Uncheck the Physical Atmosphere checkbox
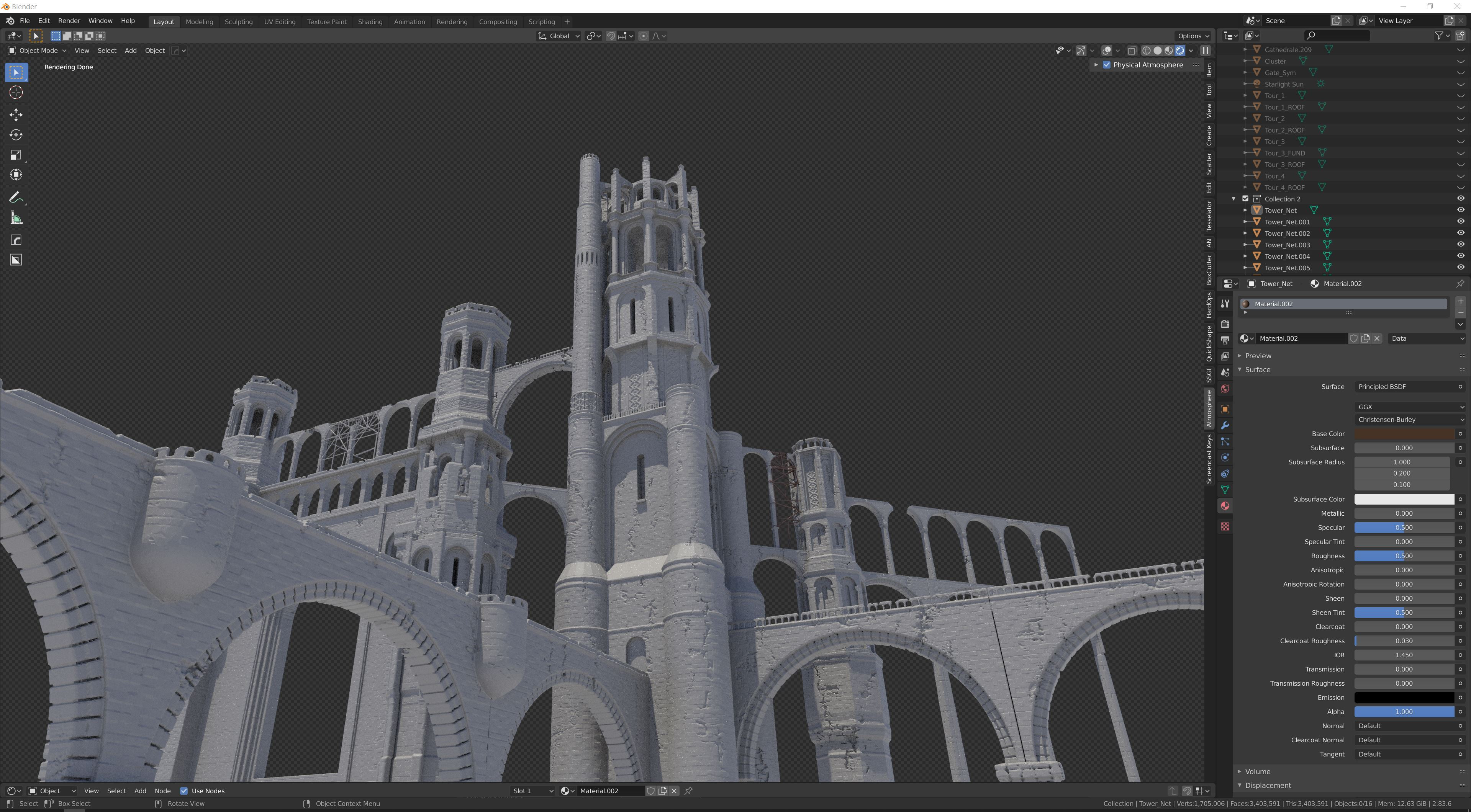The width and height of the screenshot is (1471, 812). [x=1107, y=65]
